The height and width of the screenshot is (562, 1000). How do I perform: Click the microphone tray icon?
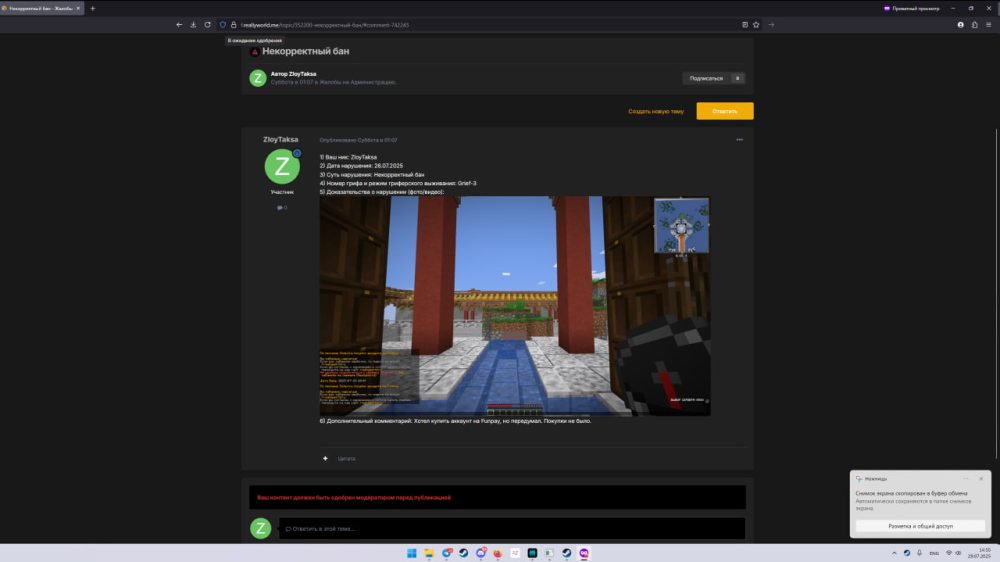(x=920, y=553)
